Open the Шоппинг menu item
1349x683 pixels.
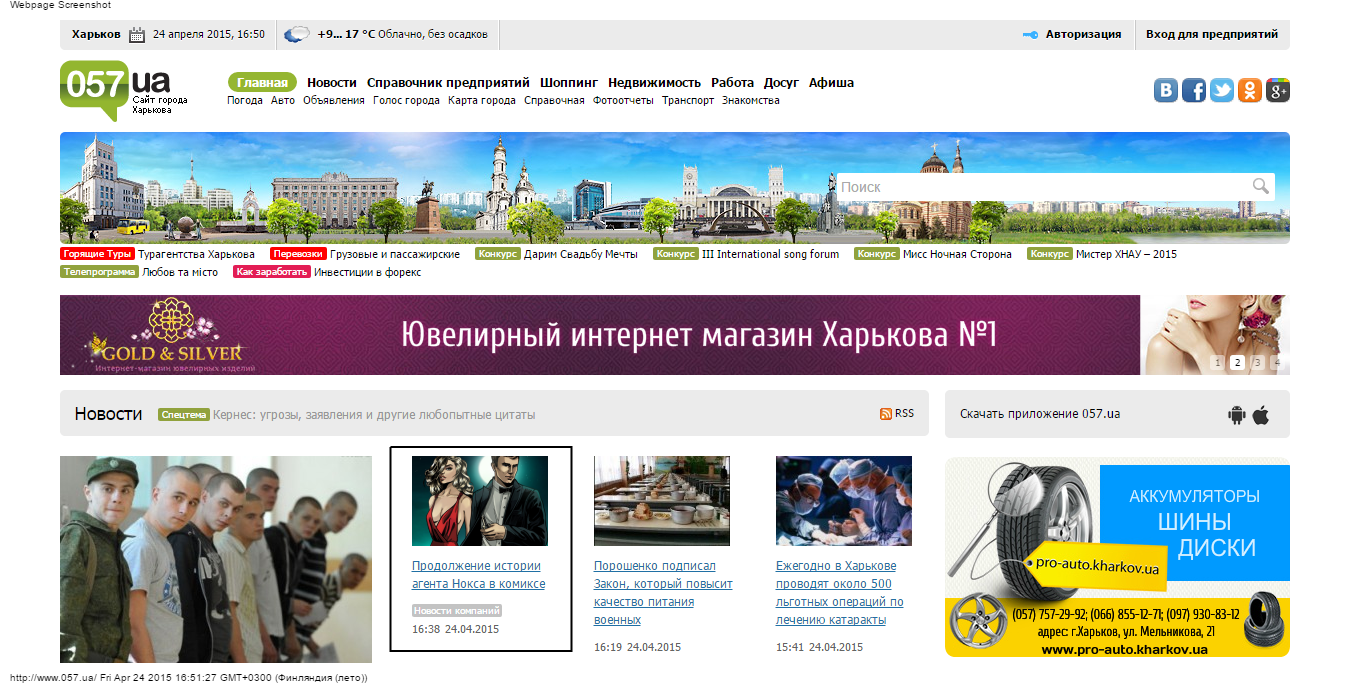(x=569, y=83)
